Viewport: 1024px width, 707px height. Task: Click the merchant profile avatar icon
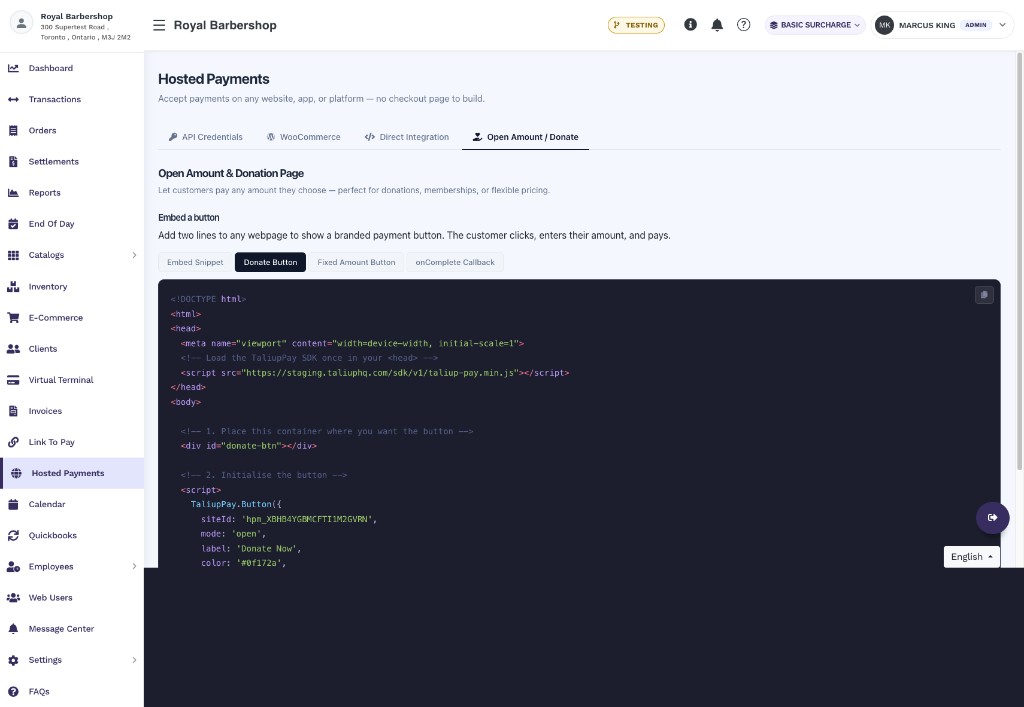21,24
